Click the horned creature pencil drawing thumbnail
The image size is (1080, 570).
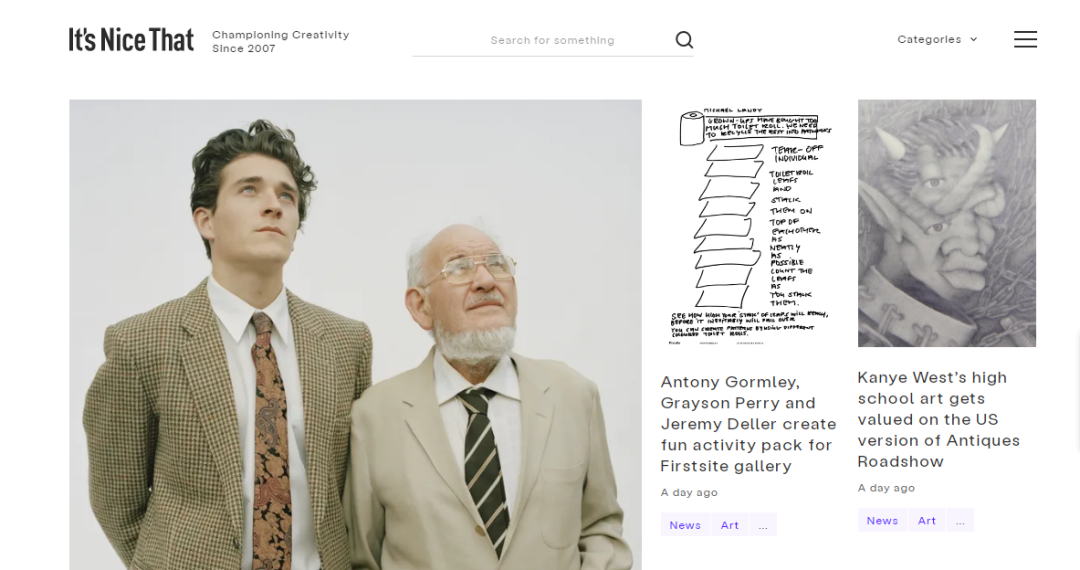tap(946, 223)
